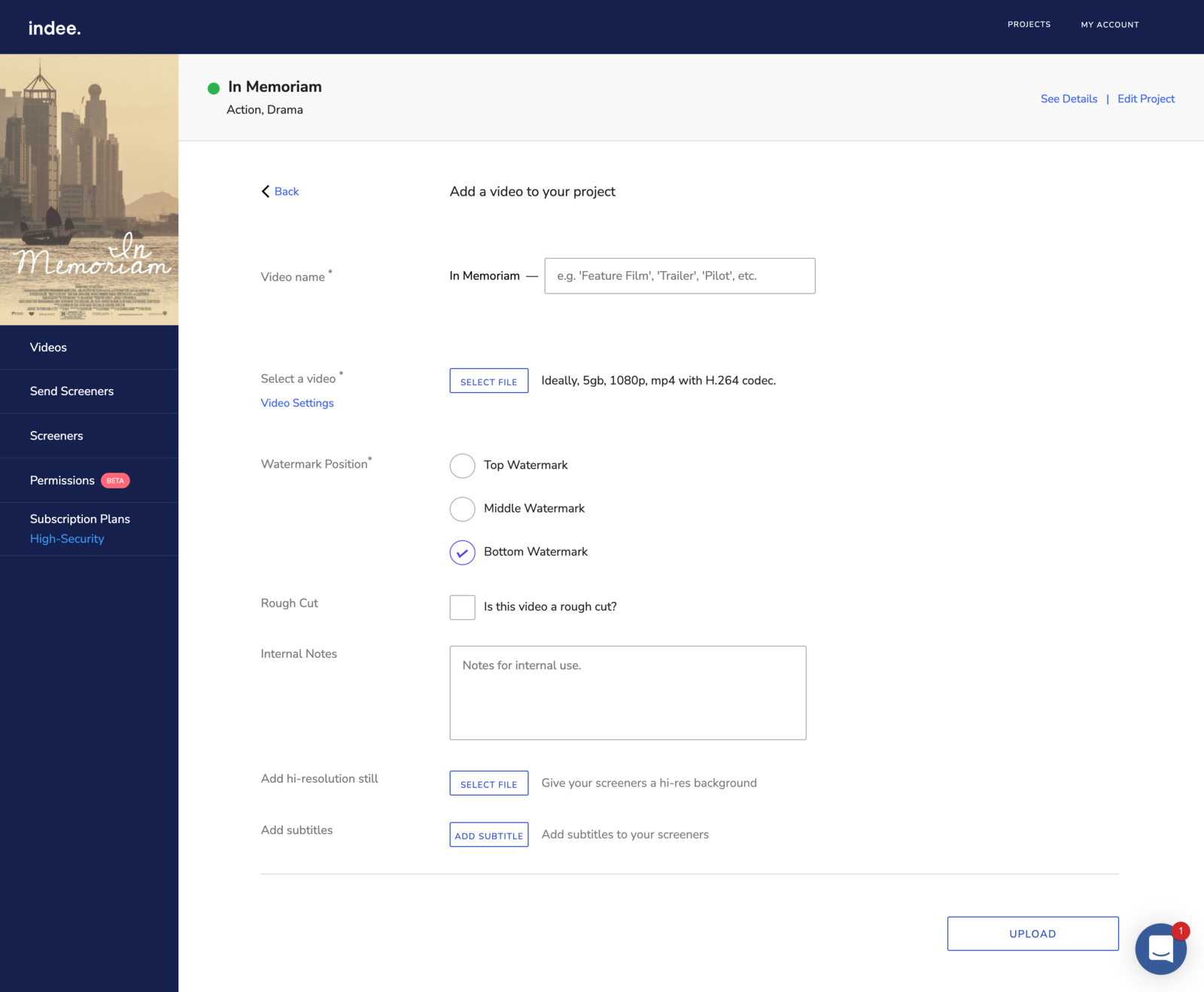
Task: Open Projects in top navigation
Action: point(1029,25)
